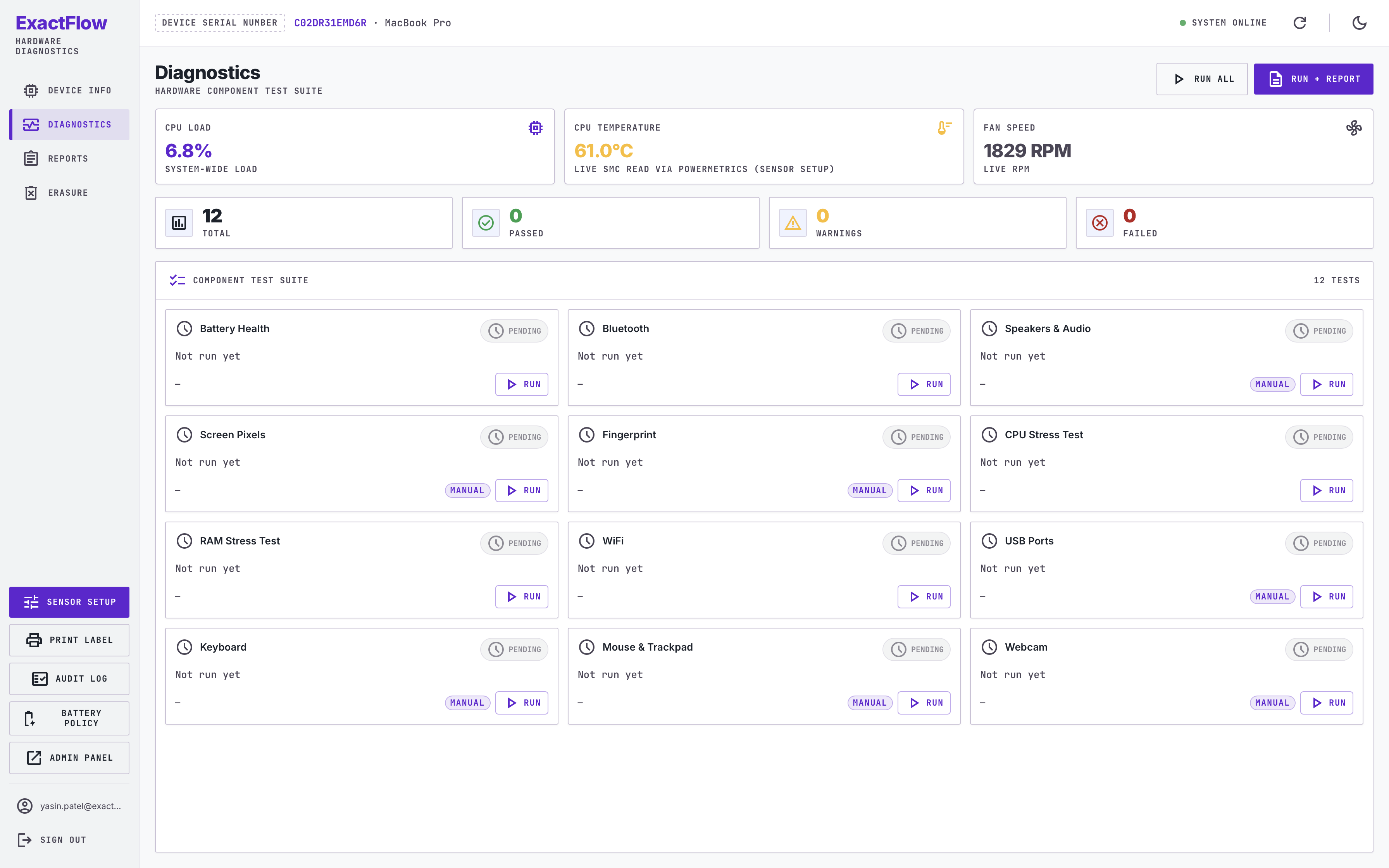
Task: Open the Admin Panel
Action: 69,758
